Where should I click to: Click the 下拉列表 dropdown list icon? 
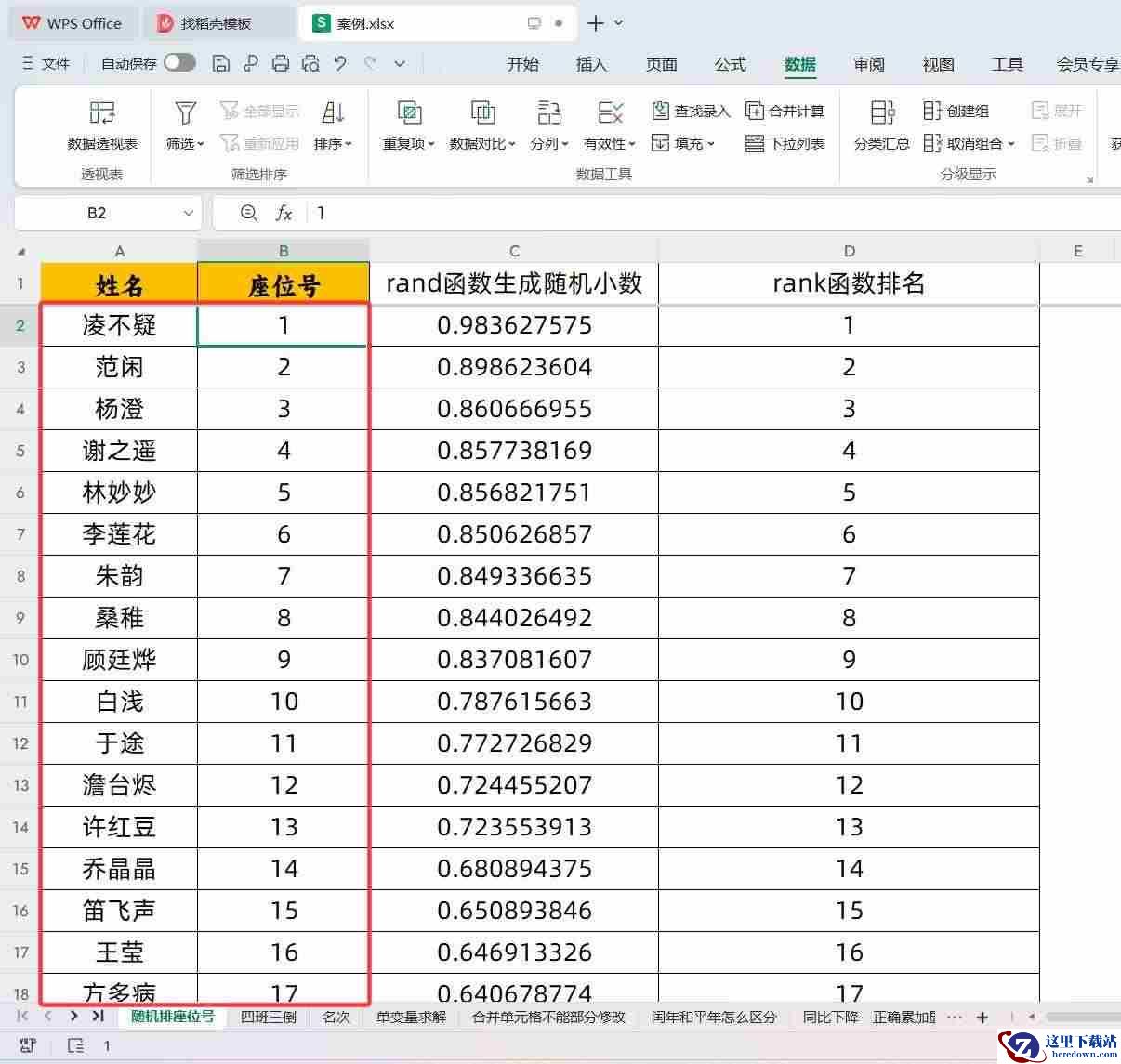tap(755, 143)
